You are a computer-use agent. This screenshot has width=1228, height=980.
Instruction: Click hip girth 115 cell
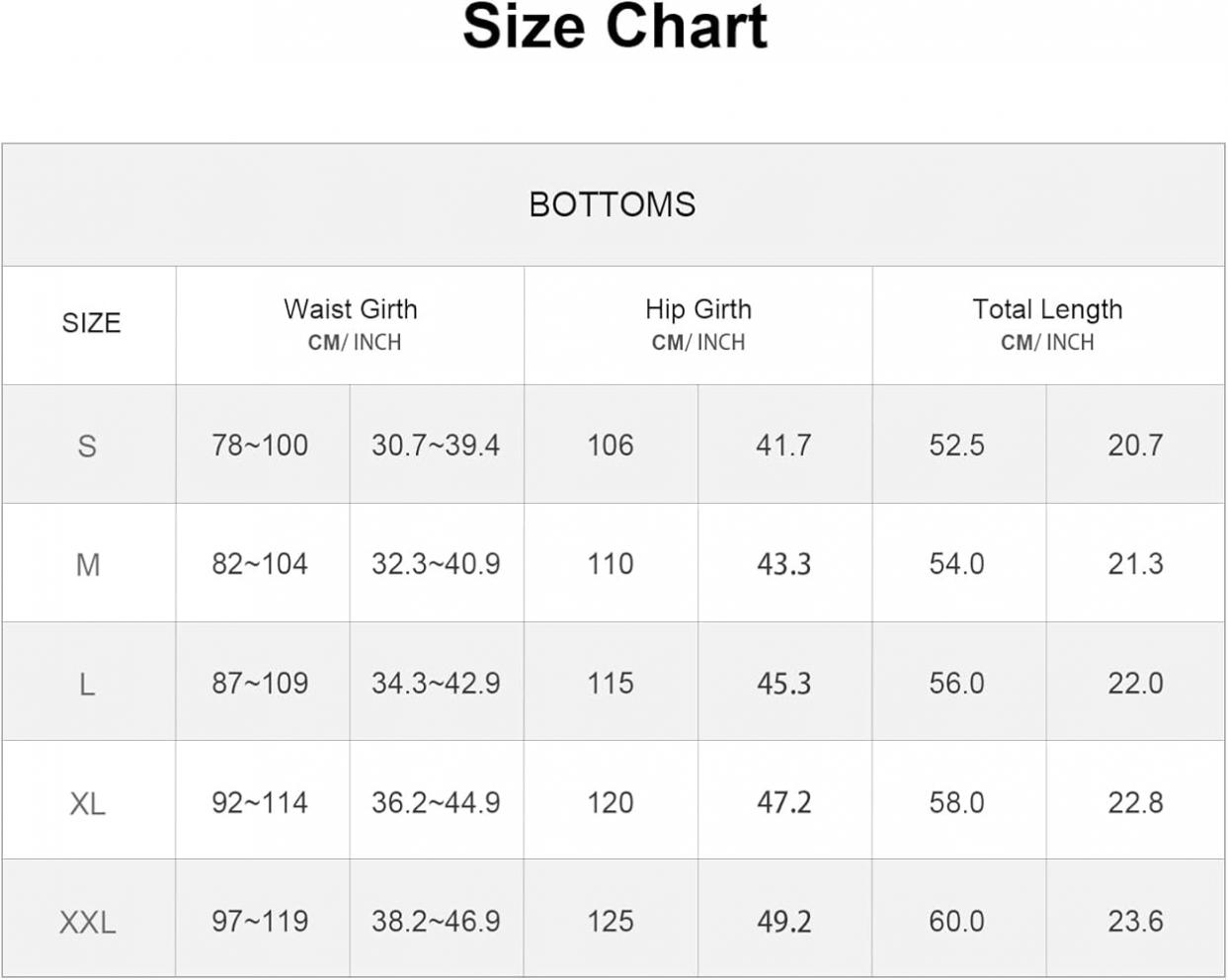(612, 683)
